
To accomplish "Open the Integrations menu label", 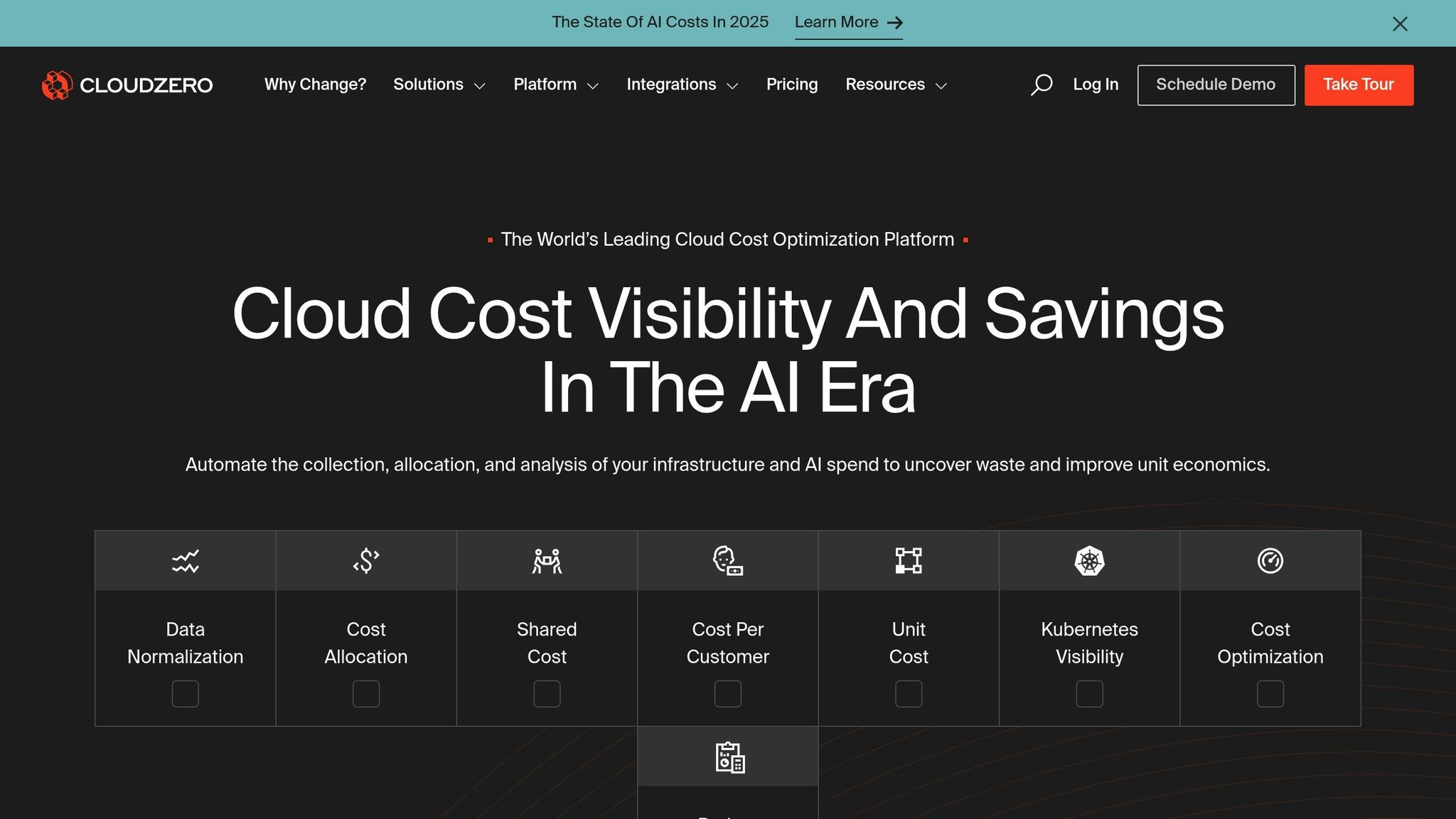I will point(671,85).
